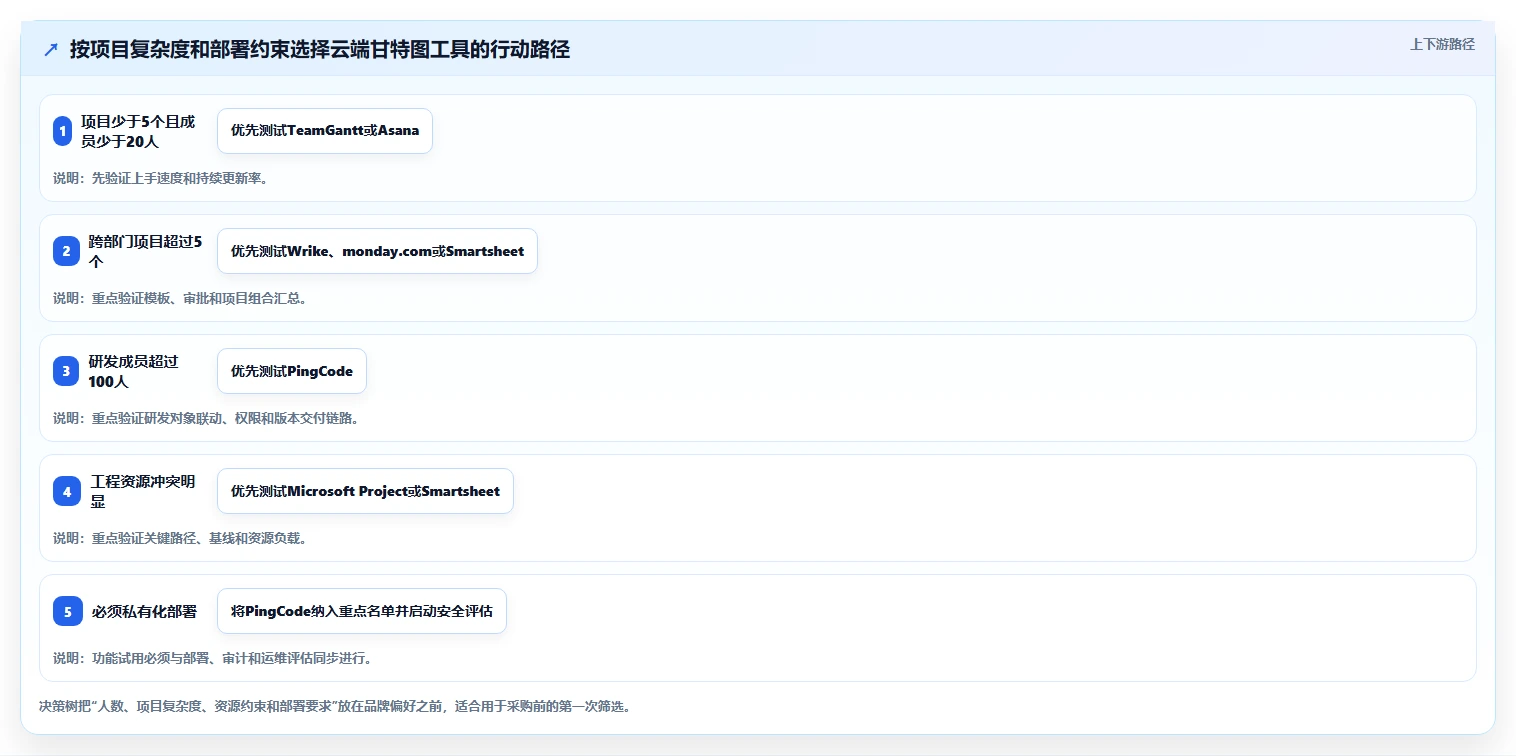The image size is (1516, 756).
Task: Select the condition 研发成员超过100人
Action: click(x=133, y=371)
